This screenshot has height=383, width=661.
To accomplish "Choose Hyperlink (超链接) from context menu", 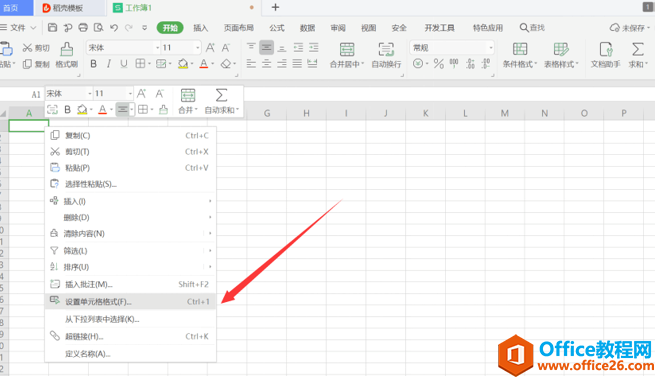I will [x=131, y=336].
